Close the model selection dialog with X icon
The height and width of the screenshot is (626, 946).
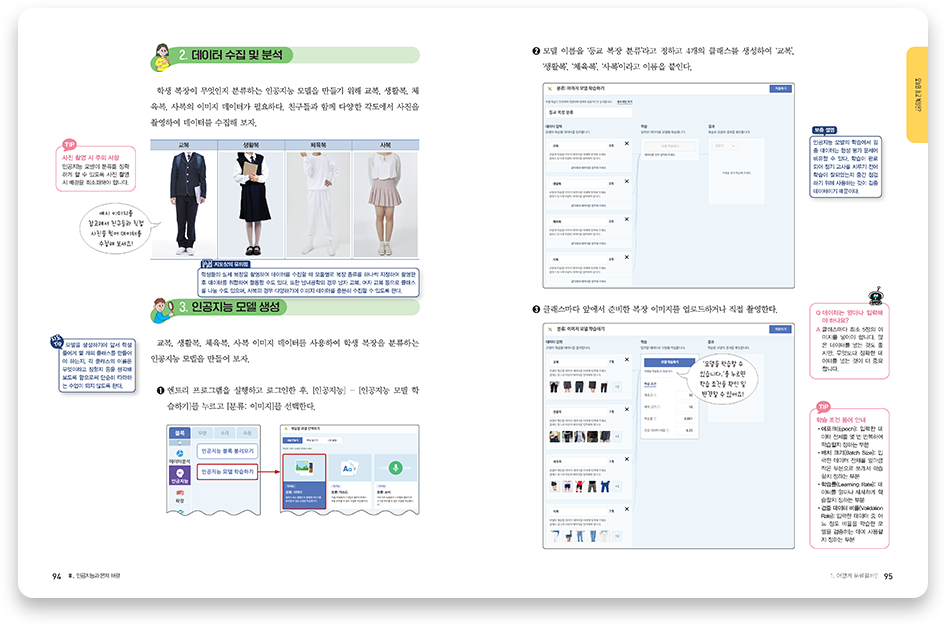pyautogui.click(x=286, y=429)
